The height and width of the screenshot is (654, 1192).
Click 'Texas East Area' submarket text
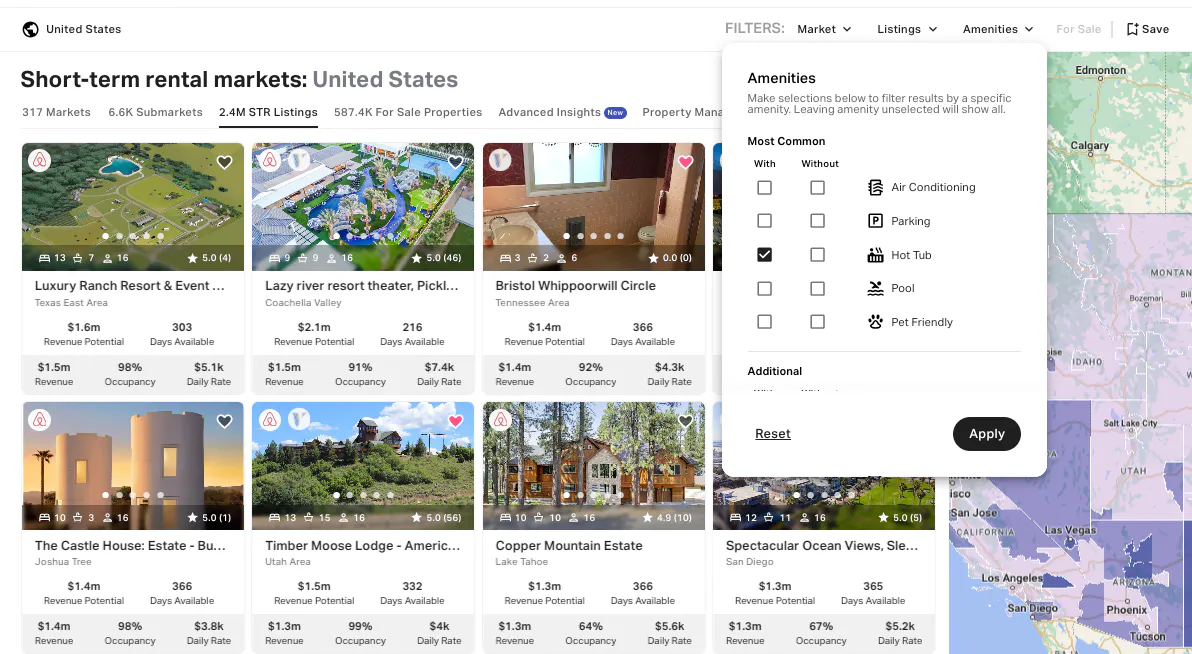pyautogui.click(x=71, y=303)
